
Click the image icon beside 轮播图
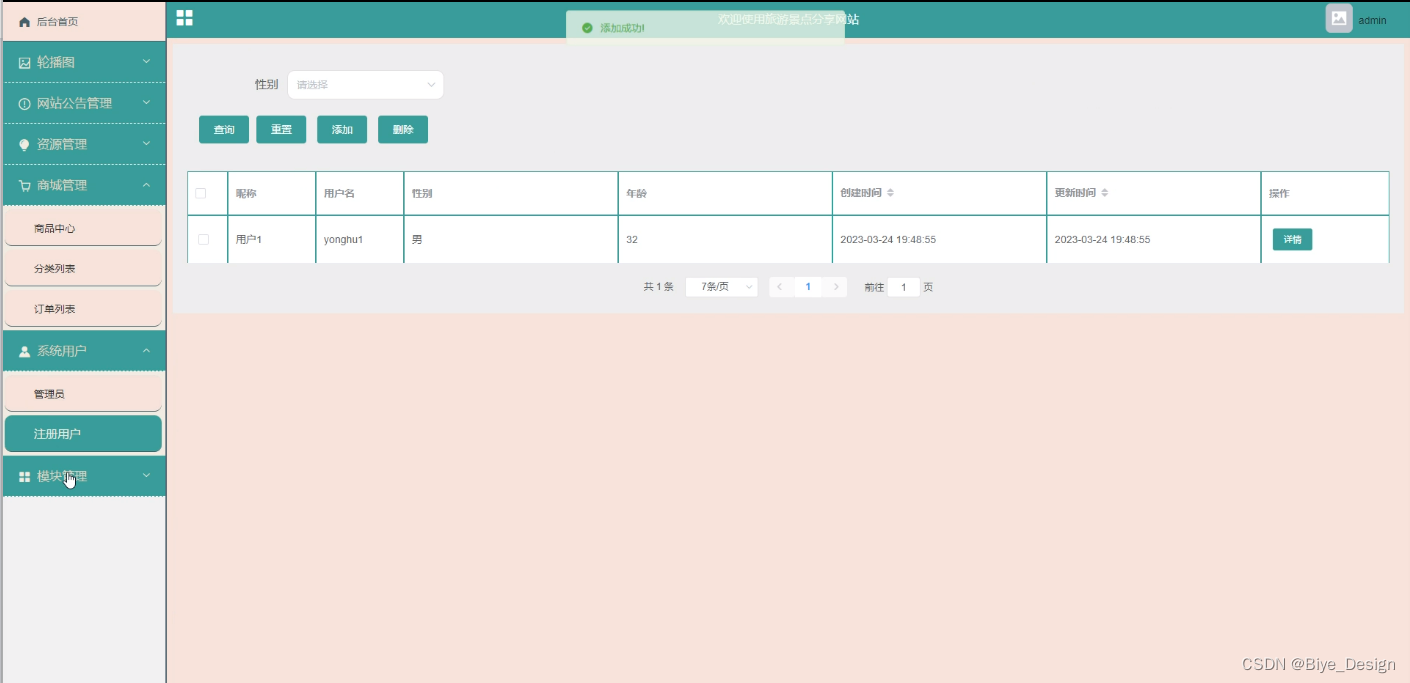point(25,62)
